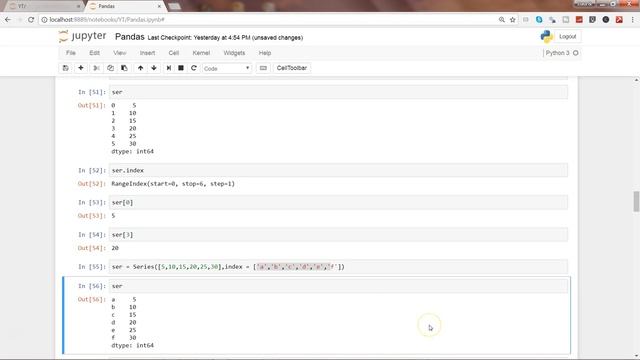The width and height of the screenshot is (640, 360).
Task: Click the RangeIndex output text
Action: 173,184
